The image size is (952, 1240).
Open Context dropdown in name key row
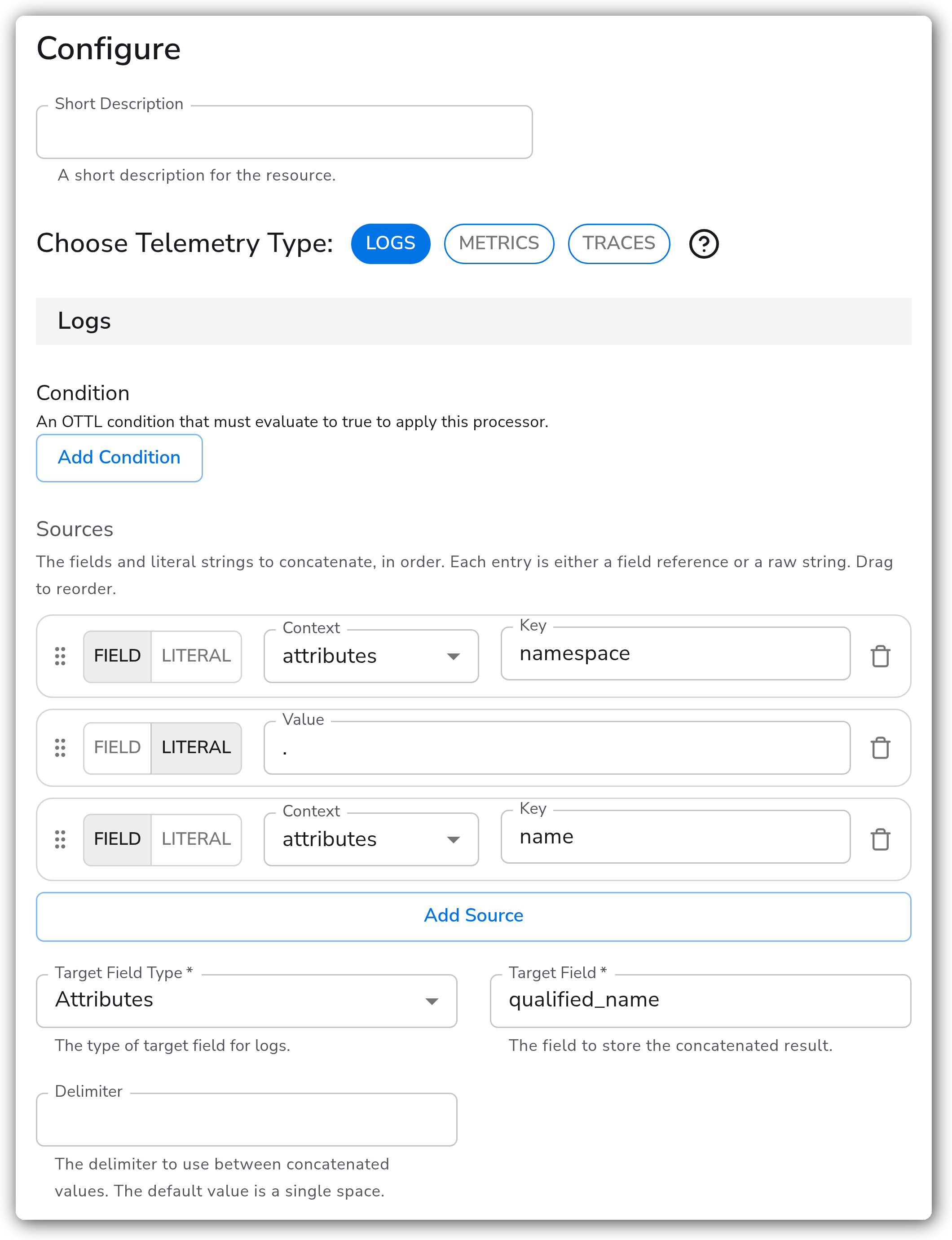pyautogui.click(x=371, y=839)
